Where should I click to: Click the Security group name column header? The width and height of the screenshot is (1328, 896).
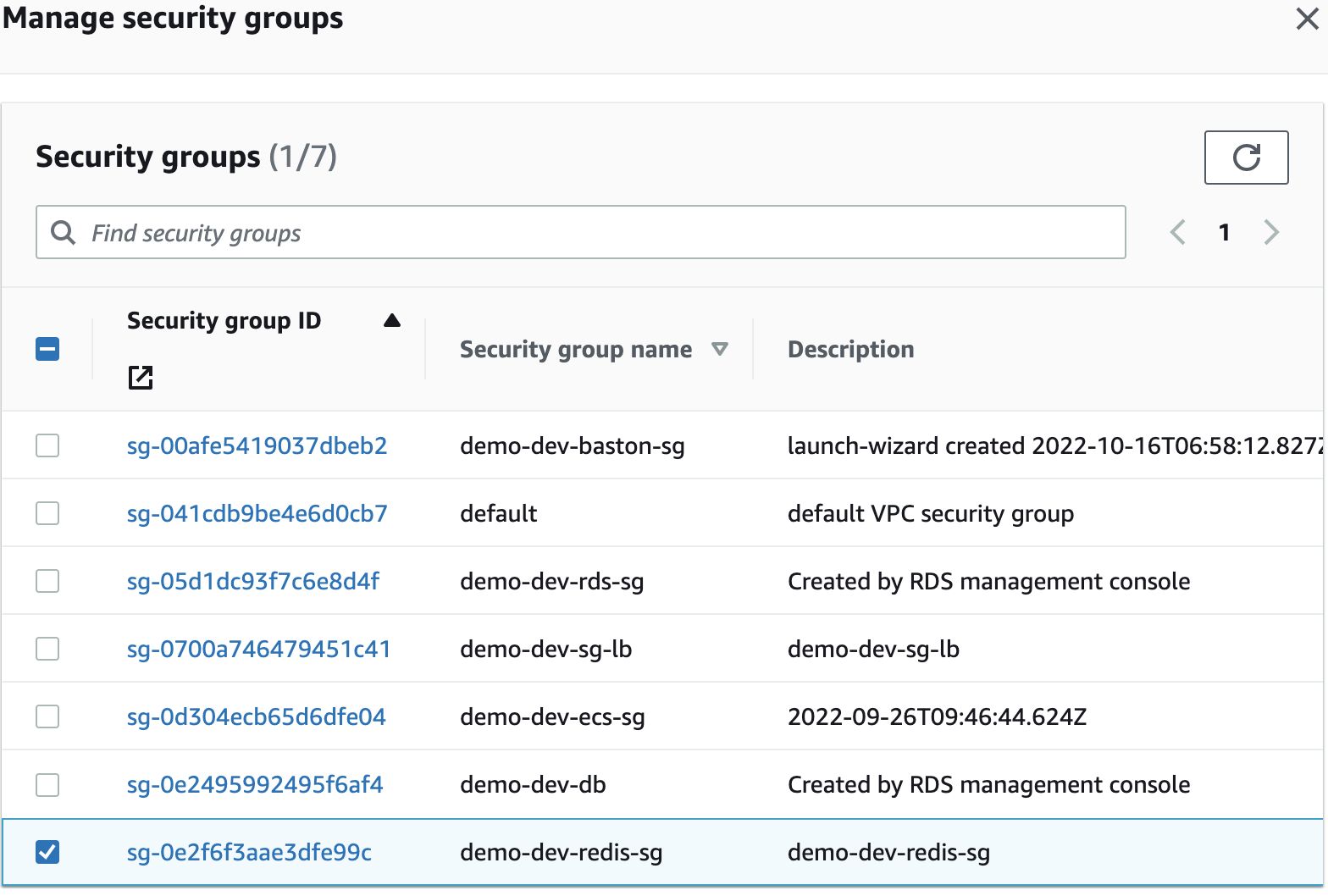[x=576, y=350]
